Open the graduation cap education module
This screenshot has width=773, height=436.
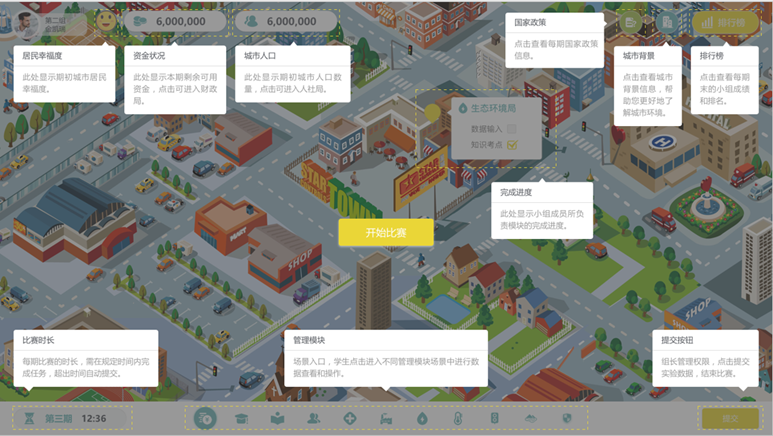click(x=241, y=418)
